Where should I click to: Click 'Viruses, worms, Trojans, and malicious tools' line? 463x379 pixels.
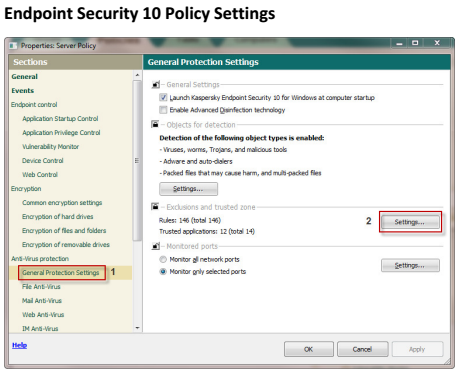[x=223, y=150]
